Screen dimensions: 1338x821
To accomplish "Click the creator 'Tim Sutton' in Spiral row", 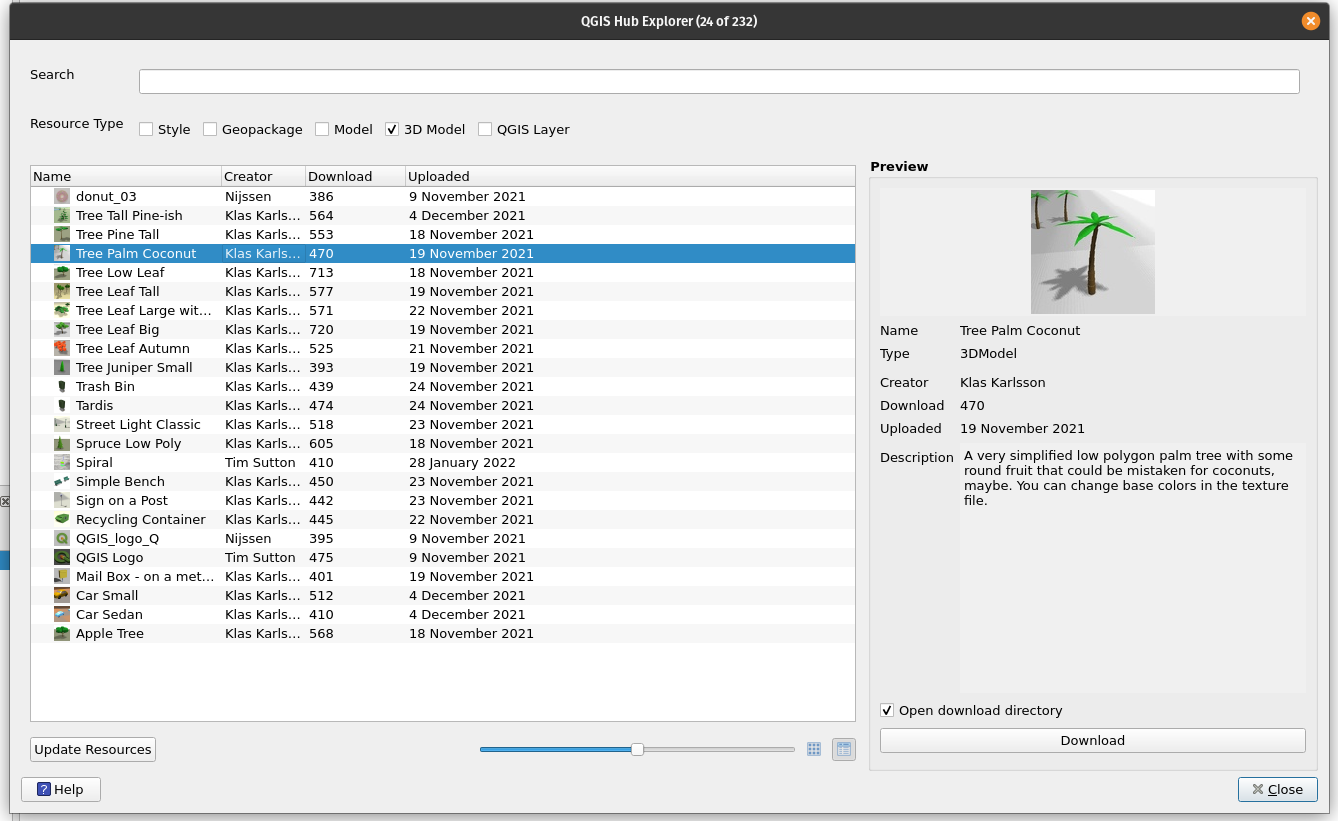I will point(260,463).
